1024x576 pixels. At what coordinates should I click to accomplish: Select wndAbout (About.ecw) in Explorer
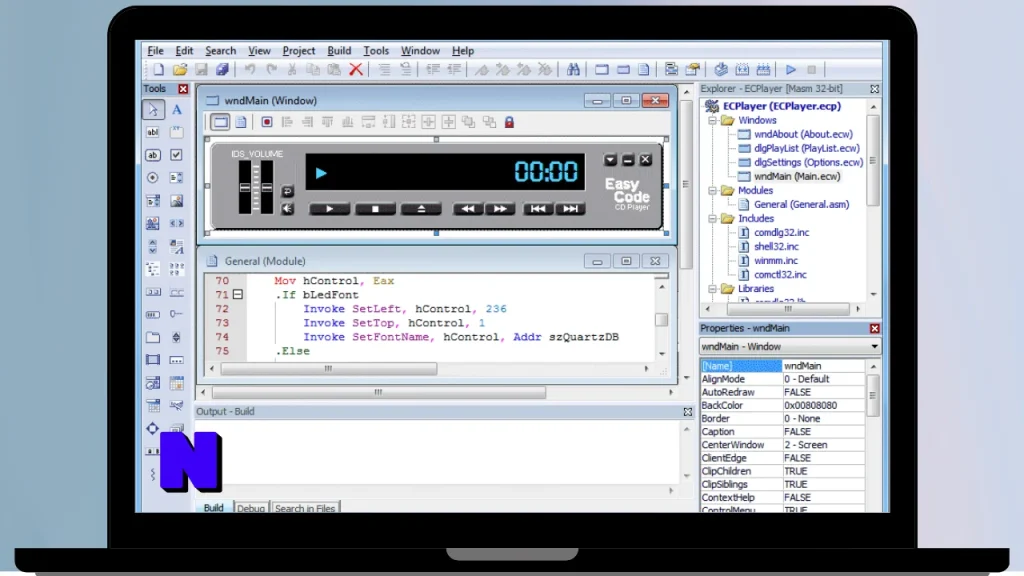tap(803, 134)
